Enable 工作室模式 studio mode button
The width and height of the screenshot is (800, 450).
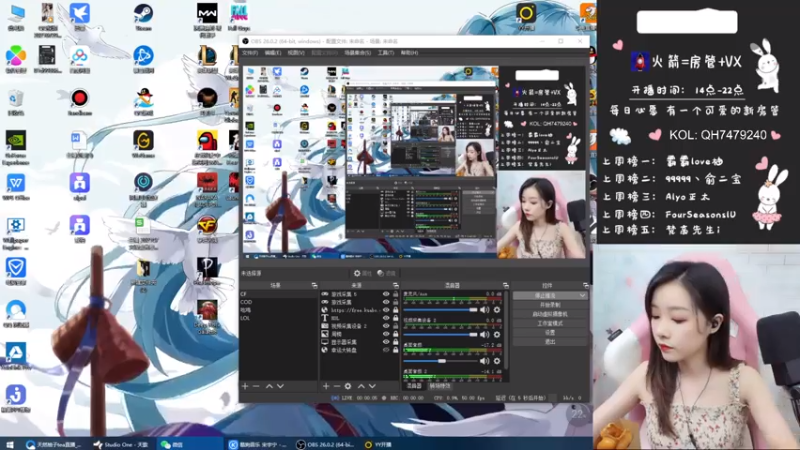pyautogui.click(x=550, y=323)
